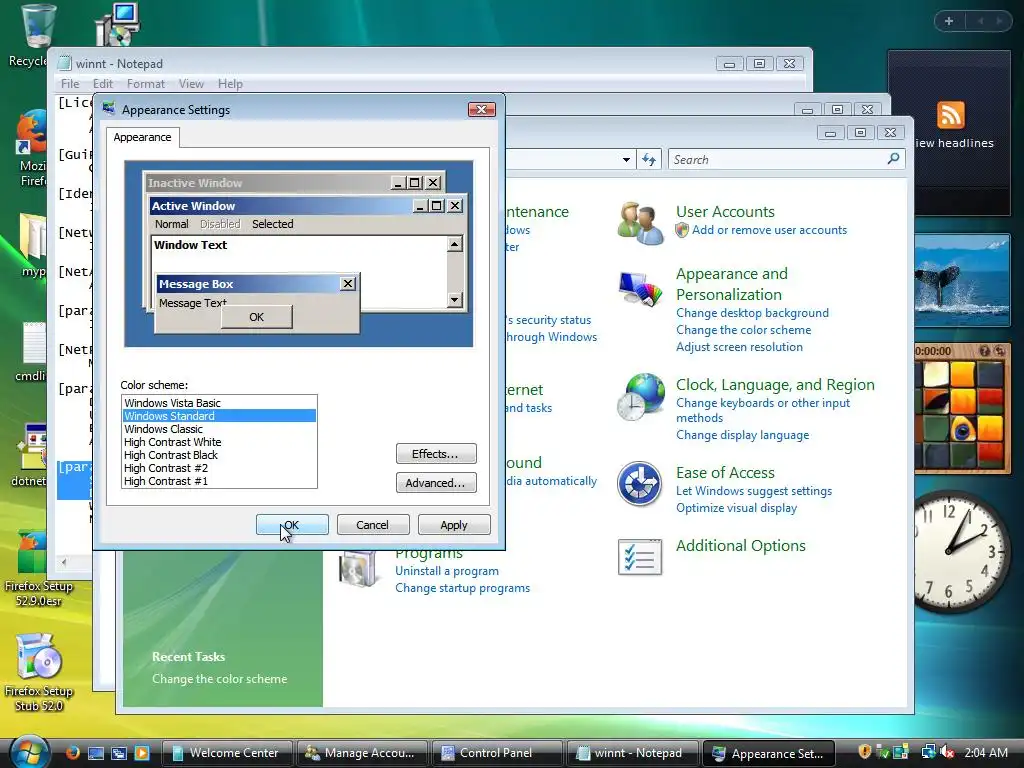Click the whale slideshow gadget picture
Viewport: 1024px width, 768px height.
[x=962, y=280]
